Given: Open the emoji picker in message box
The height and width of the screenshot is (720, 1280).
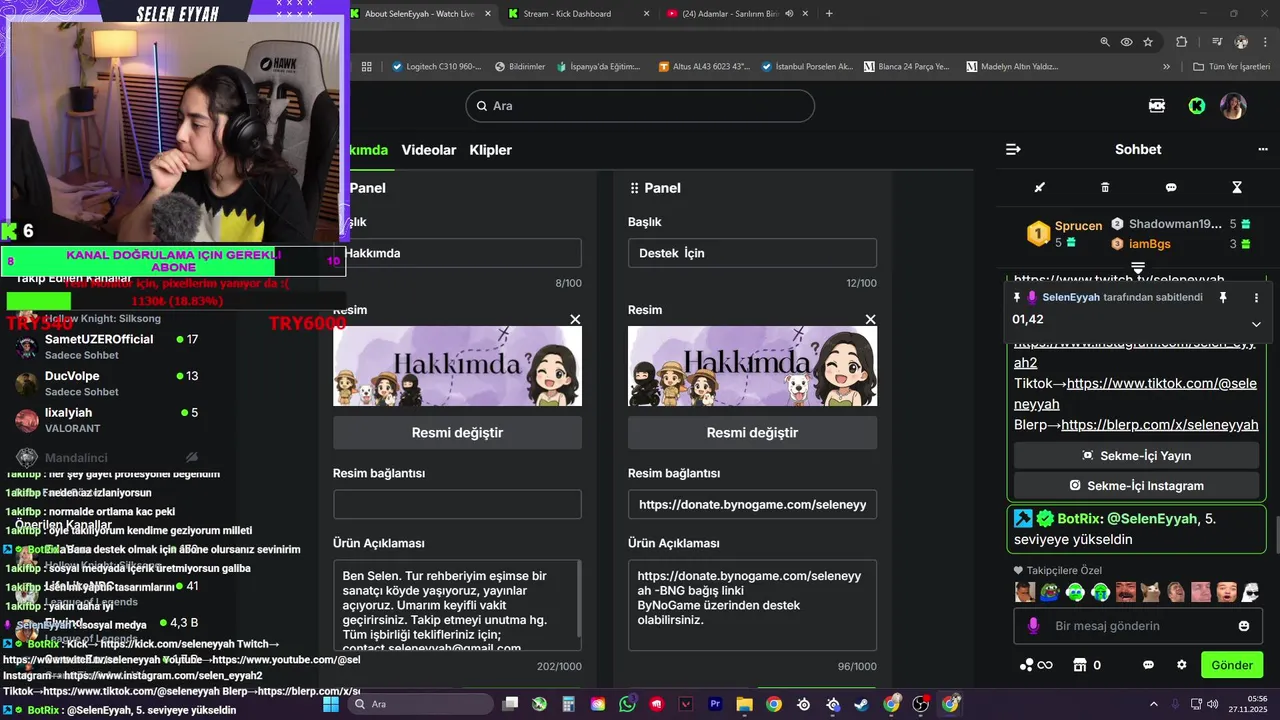Looking at the screenshot, I should coord(1244,626).
